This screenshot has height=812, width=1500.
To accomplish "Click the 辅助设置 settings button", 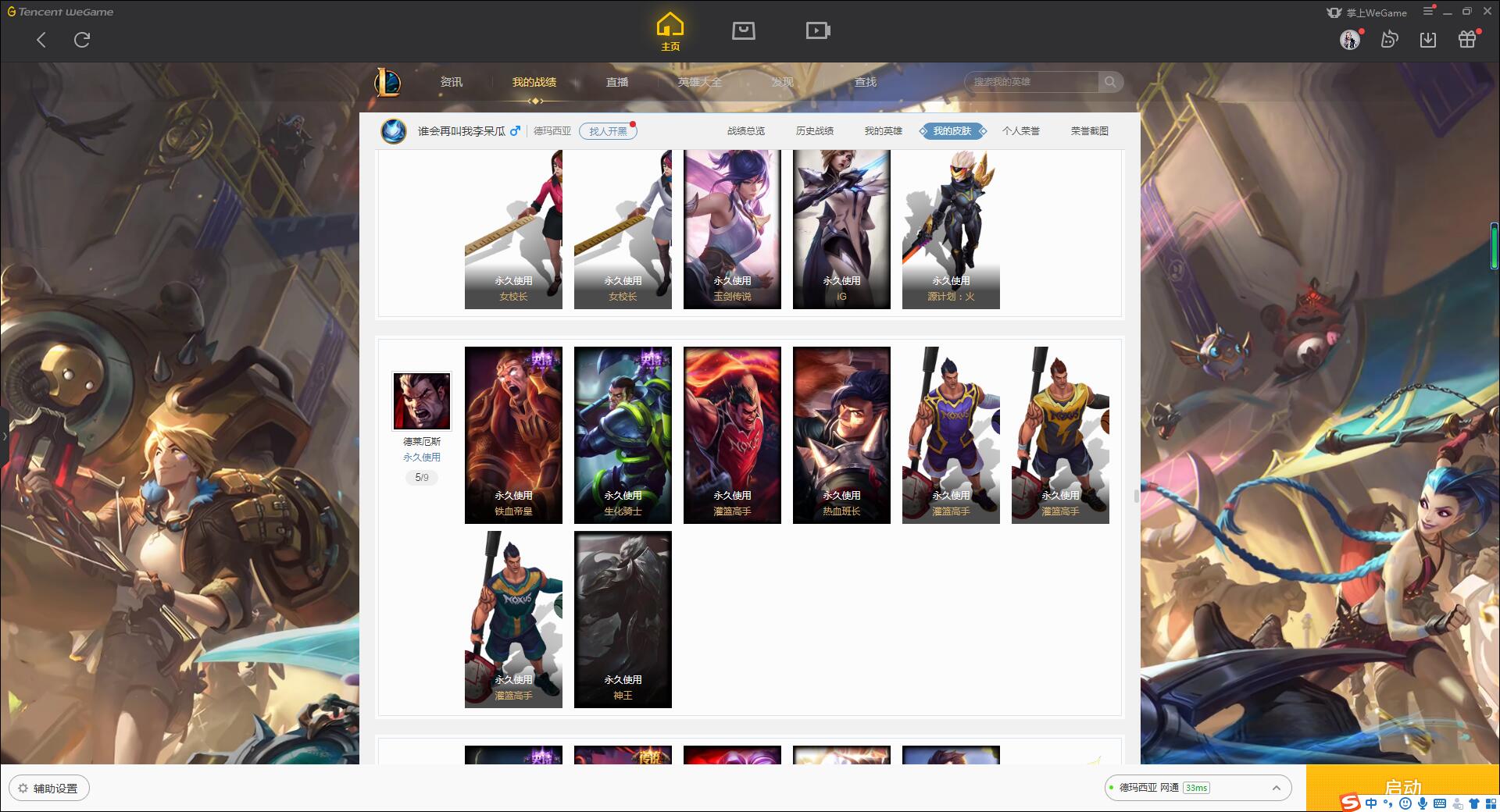I will click(x=49, y=788).
